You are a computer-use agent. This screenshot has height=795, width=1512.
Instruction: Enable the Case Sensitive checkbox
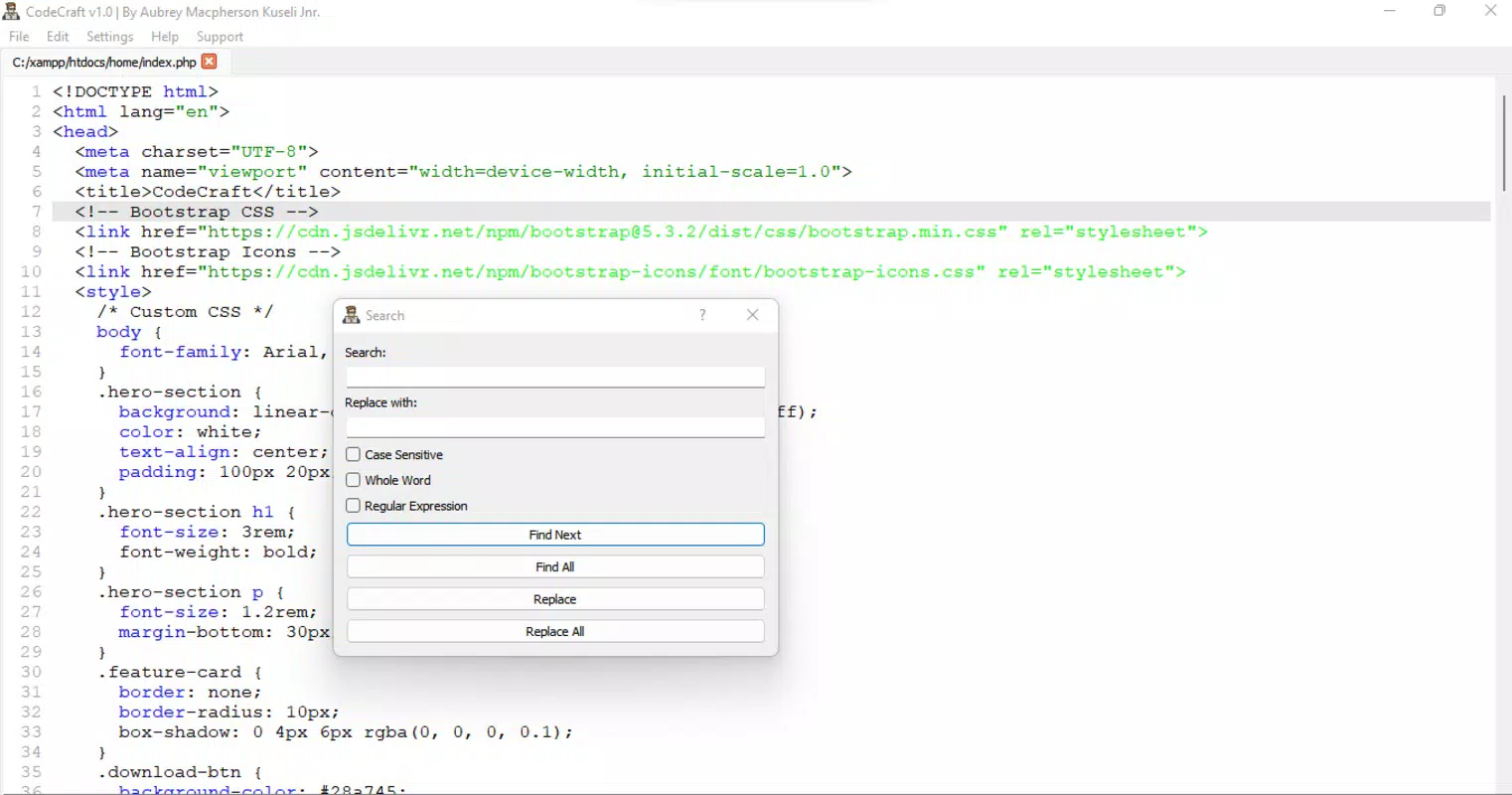353,454
